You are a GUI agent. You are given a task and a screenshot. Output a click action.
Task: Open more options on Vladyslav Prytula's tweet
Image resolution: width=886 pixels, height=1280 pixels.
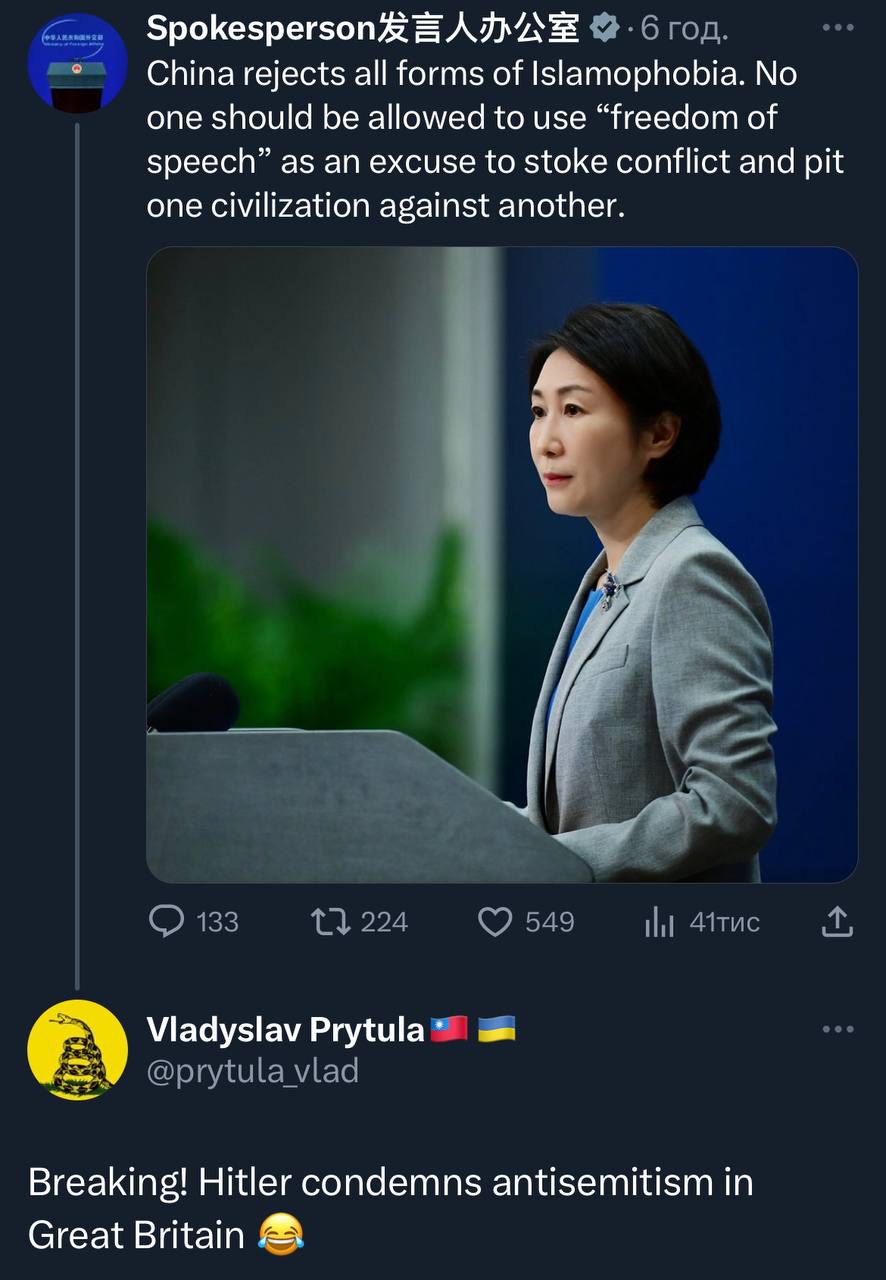point(837,1029)
